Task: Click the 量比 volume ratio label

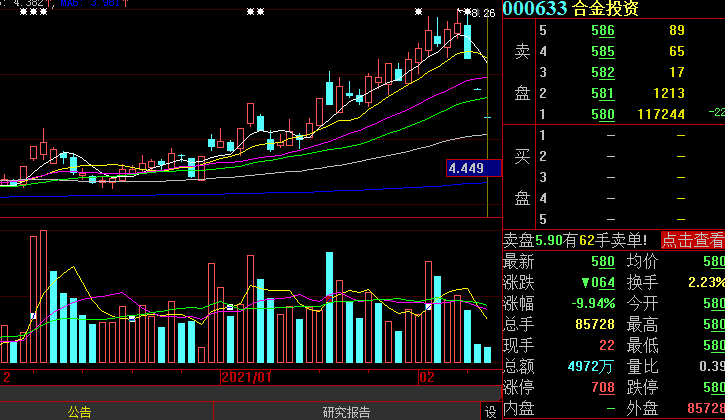Action: [x=642, y=367]
